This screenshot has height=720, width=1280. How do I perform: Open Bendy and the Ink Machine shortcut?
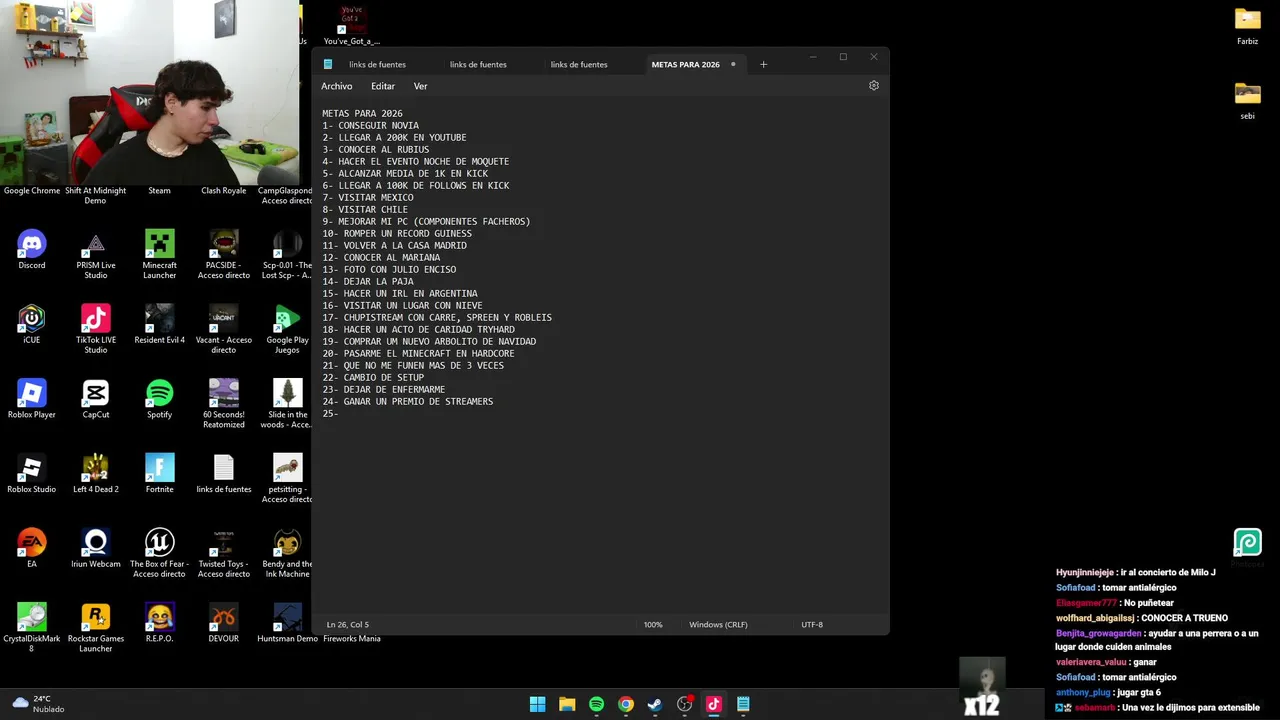pos(287,553)
